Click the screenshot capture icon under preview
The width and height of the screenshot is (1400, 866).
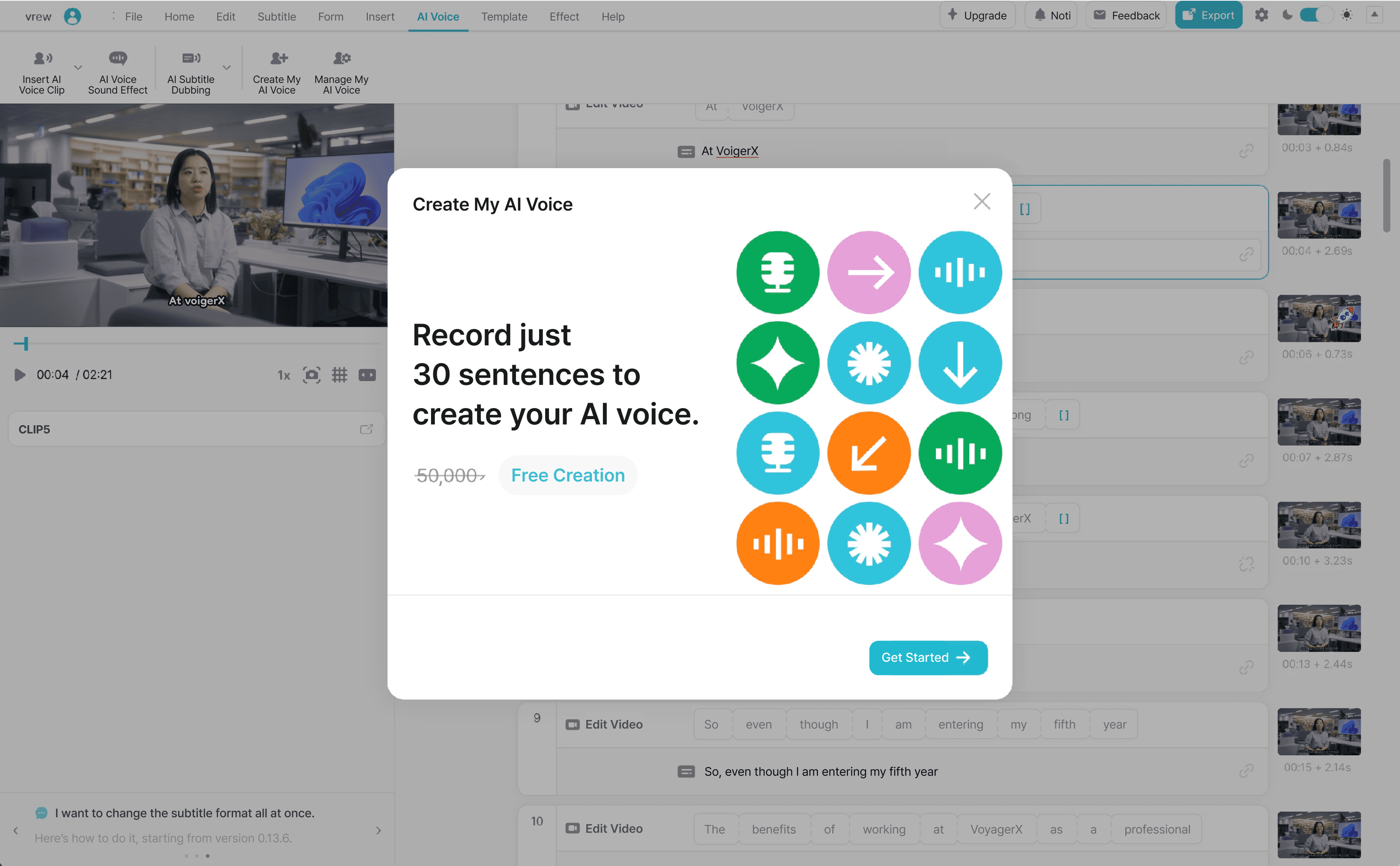(x=311, y=375)
